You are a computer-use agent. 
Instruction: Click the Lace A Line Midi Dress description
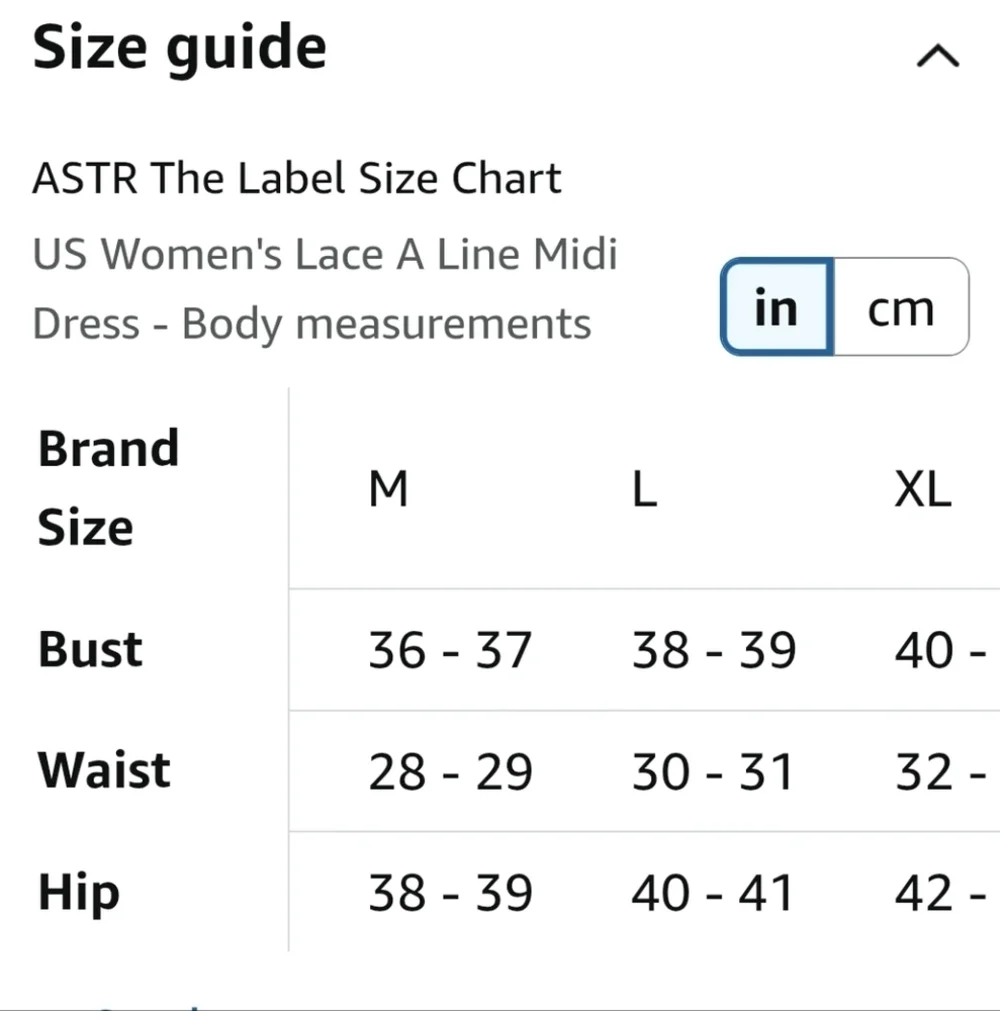pyautogui.click(x=324, y=288)
